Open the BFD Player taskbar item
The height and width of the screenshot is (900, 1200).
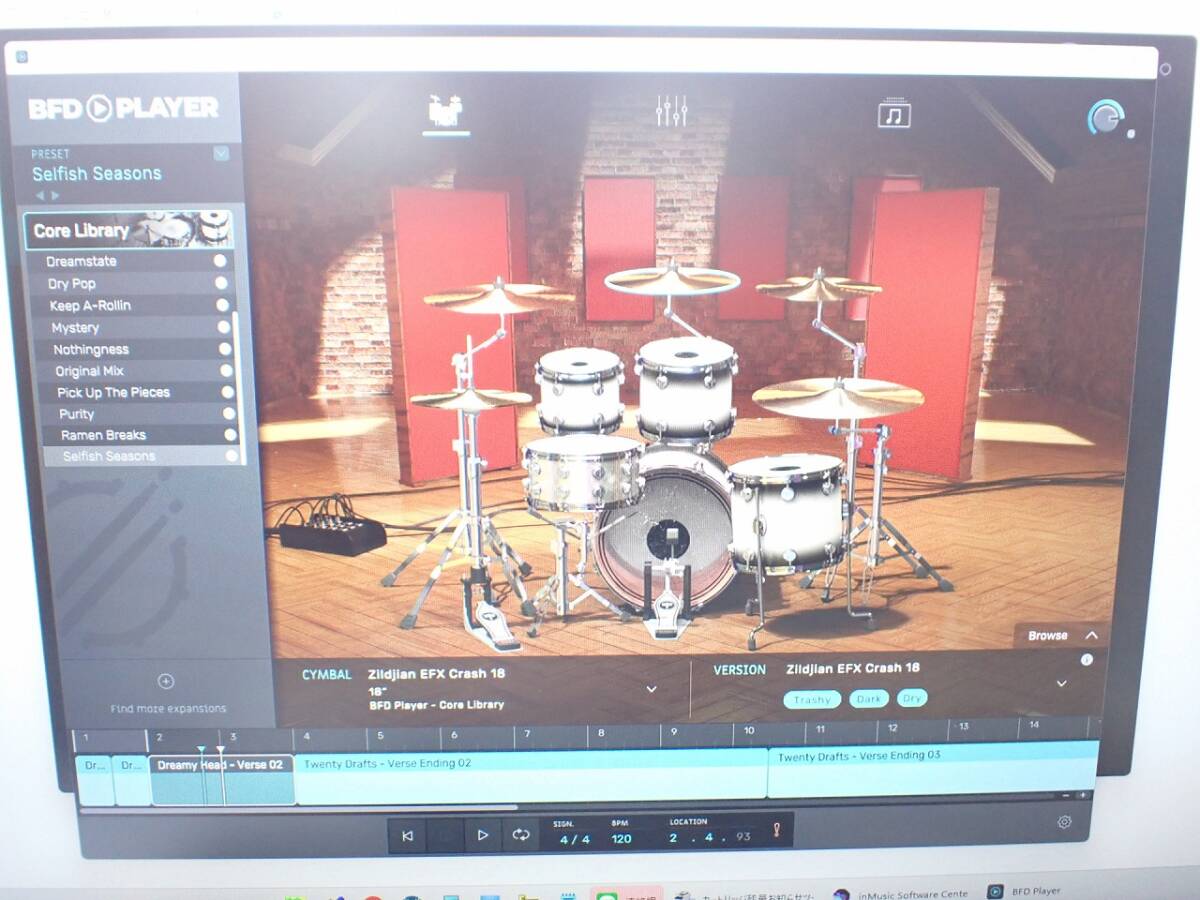(x=1023, y=891)
